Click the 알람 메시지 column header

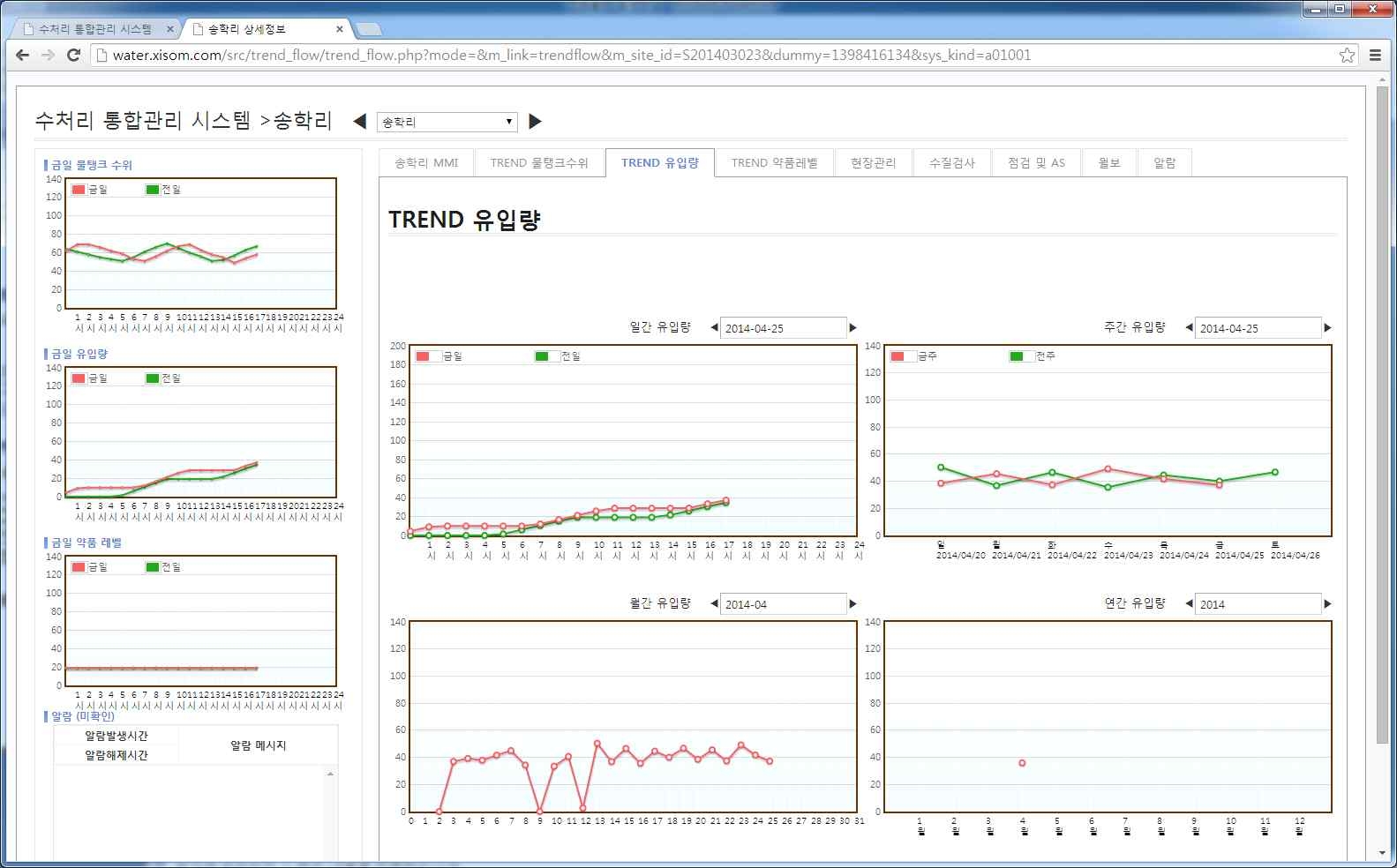click(x=259, y=745)
